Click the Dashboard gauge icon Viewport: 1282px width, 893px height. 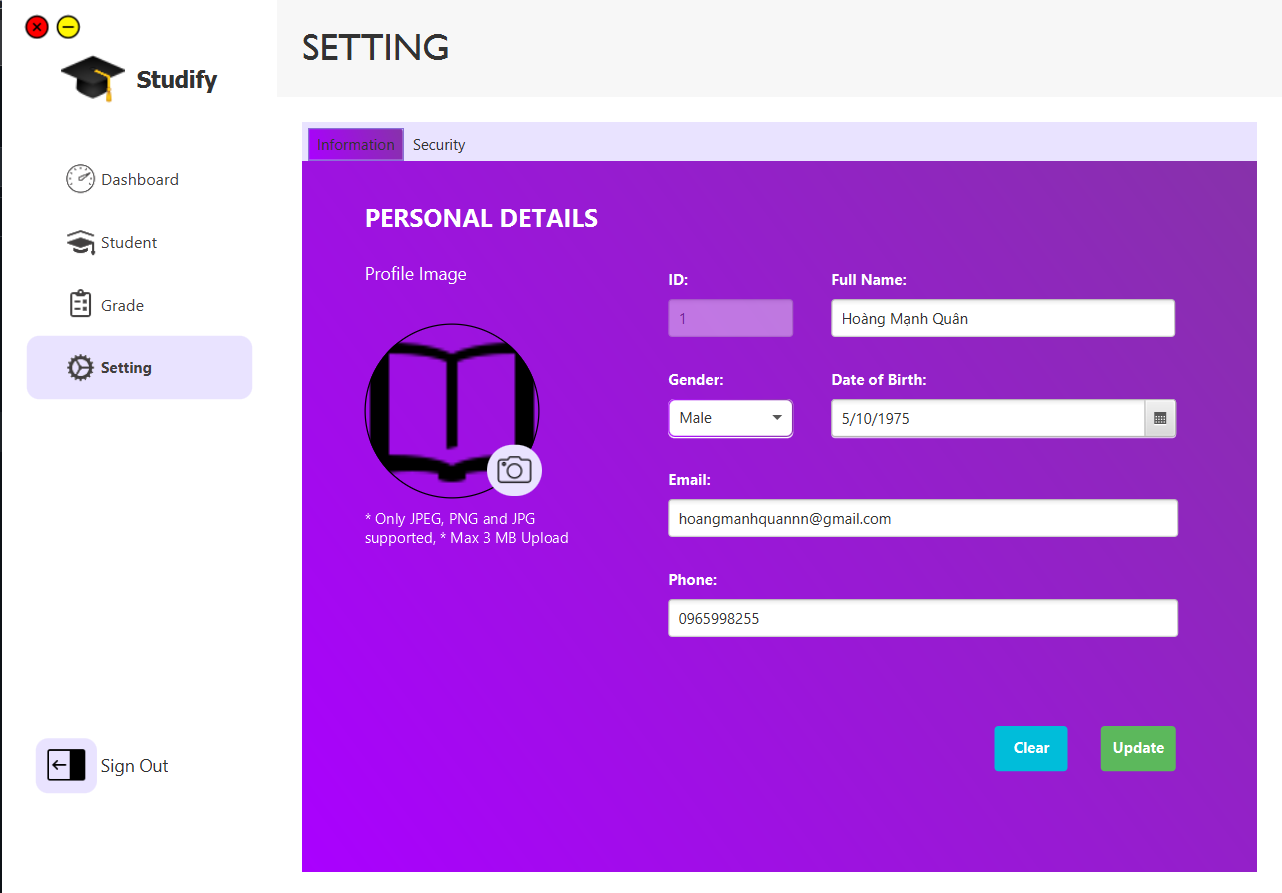click(80, 179)
